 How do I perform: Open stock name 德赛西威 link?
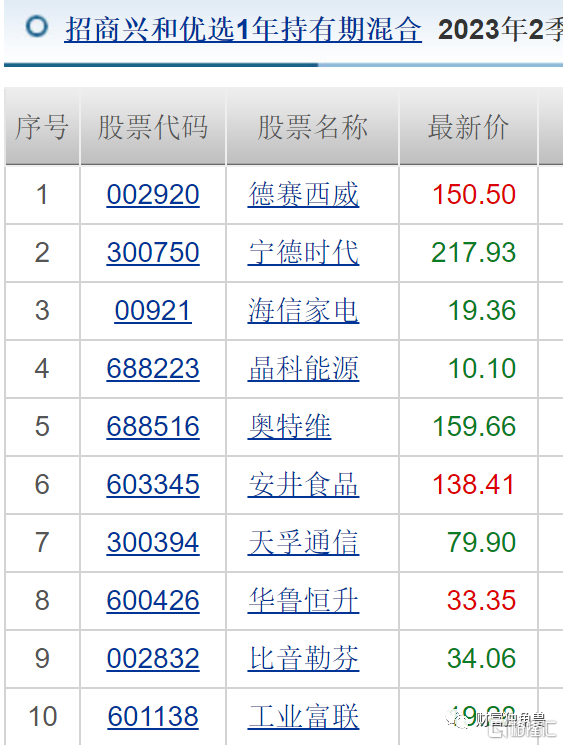click(304, 195)
